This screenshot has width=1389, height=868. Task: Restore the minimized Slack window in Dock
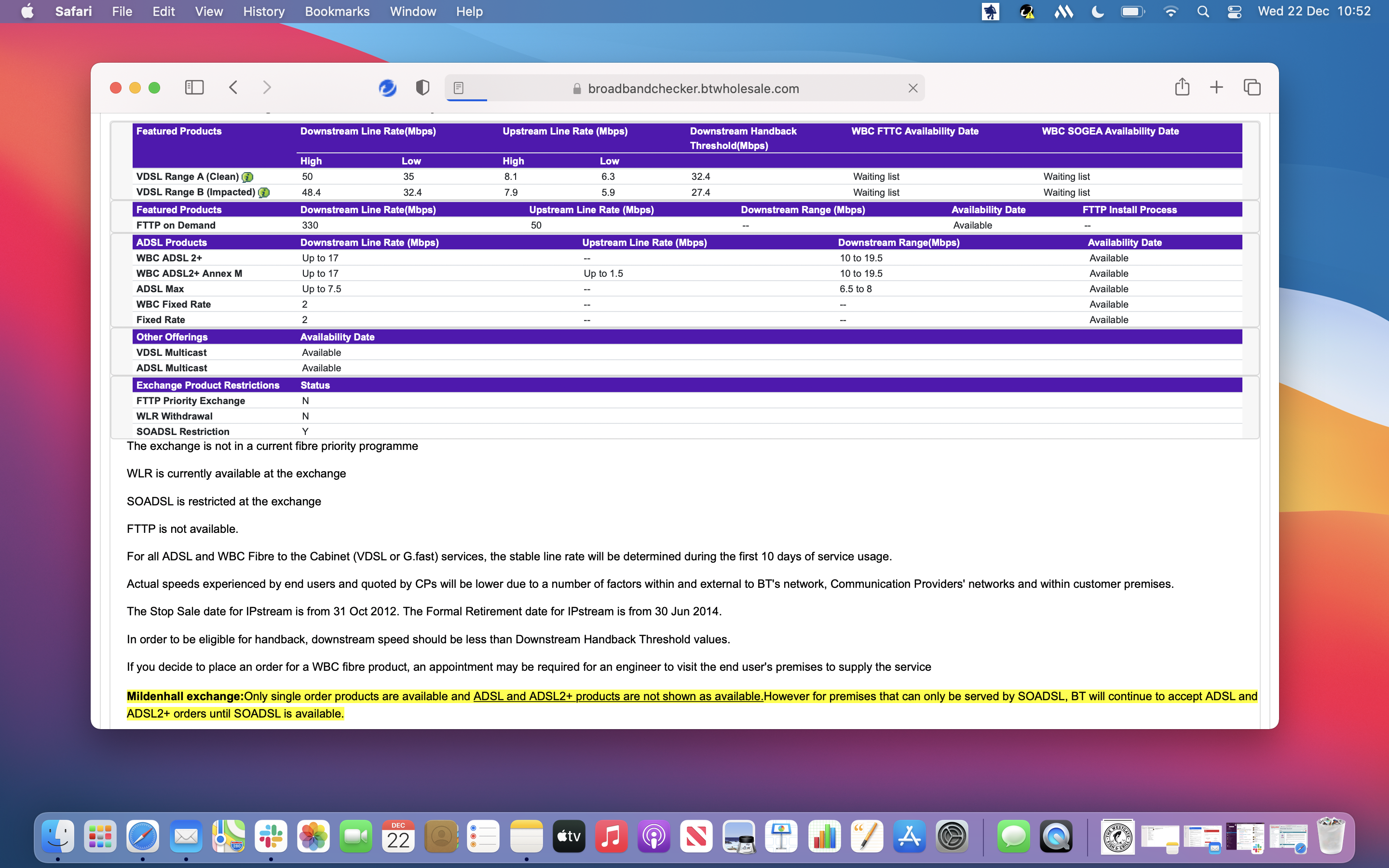click(1245, 837)
